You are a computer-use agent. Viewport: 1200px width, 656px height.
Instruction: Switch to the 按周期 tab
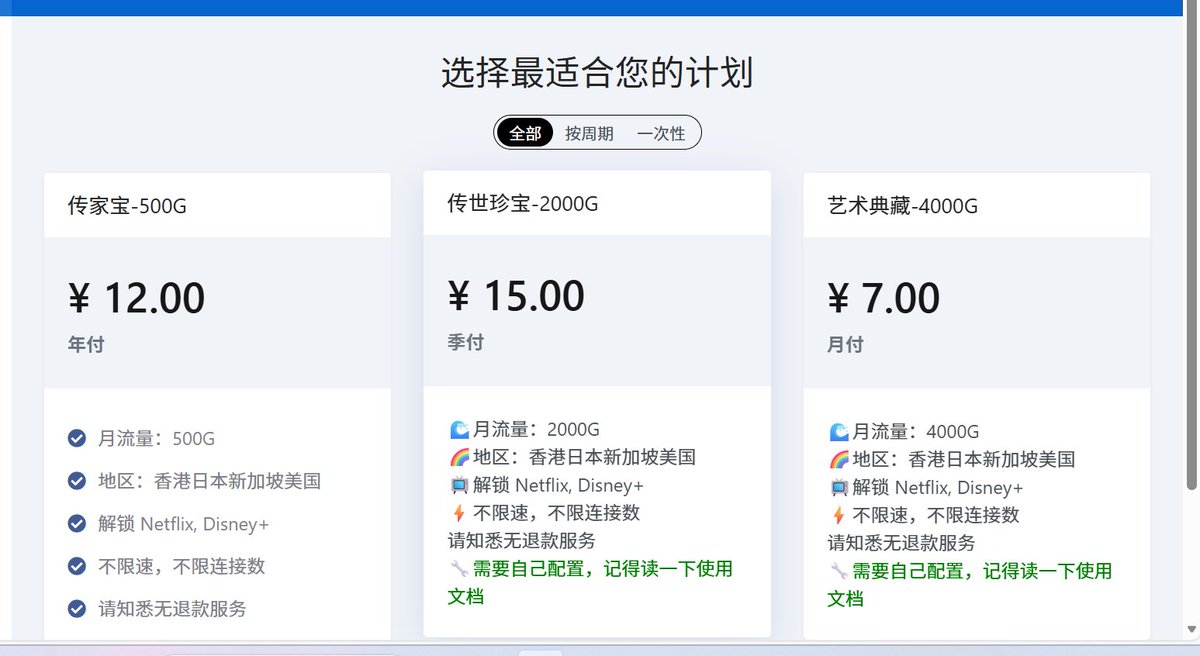click(x=589, y=133)
